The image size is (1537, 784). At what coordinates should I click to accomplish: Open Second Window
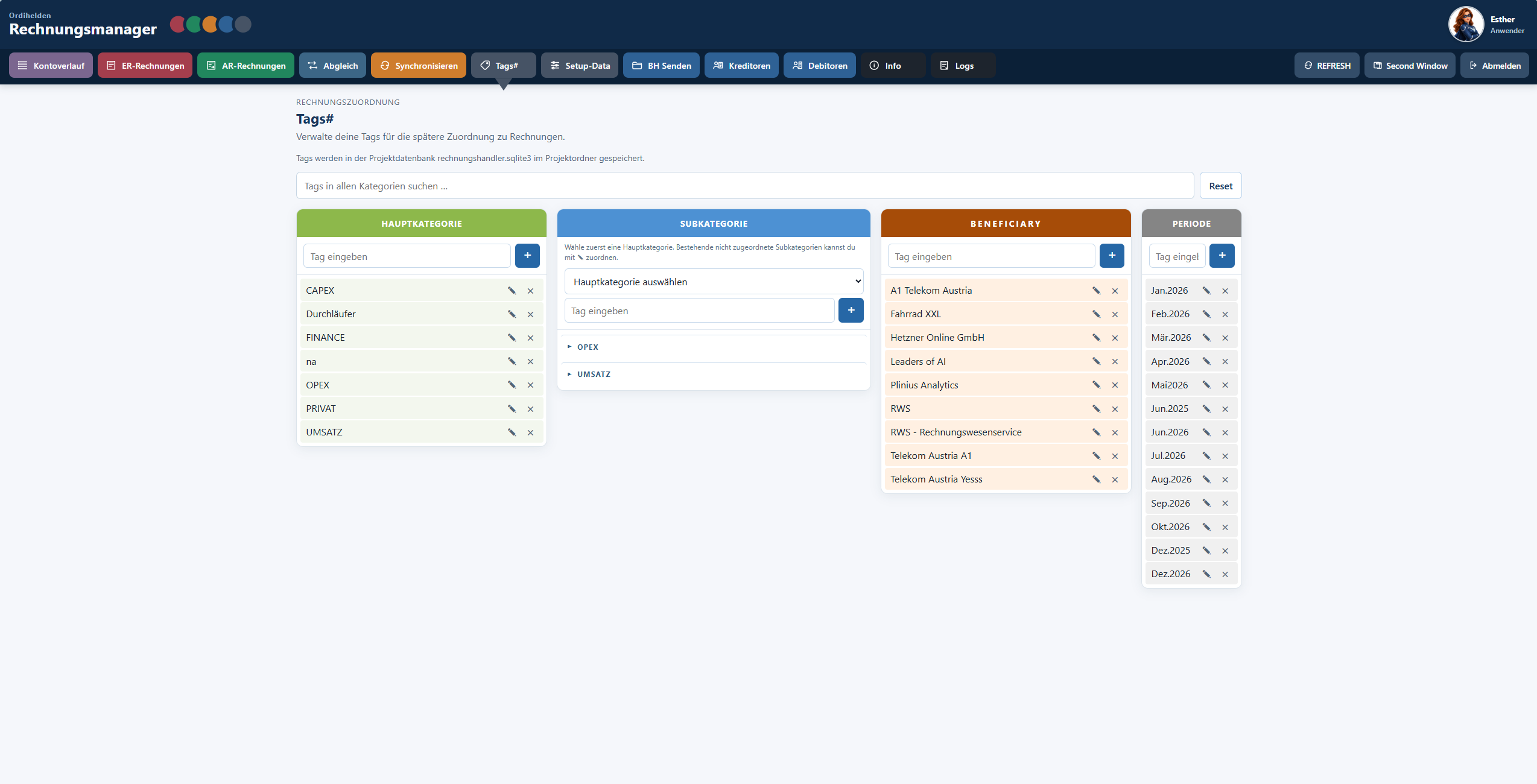[x=1410, y=65]
